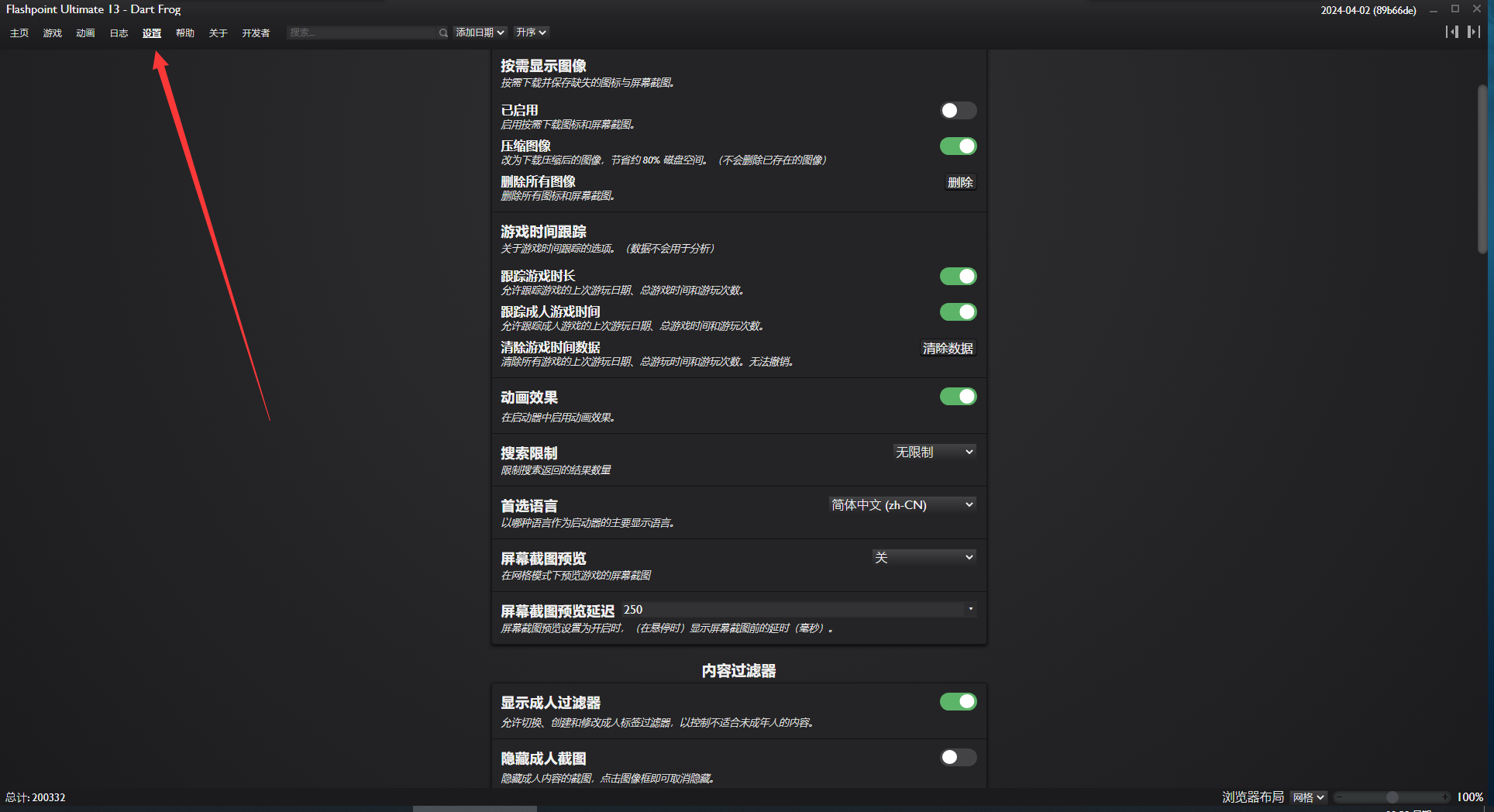Switch to the 开发者 tab

click(x=256, y=33)
